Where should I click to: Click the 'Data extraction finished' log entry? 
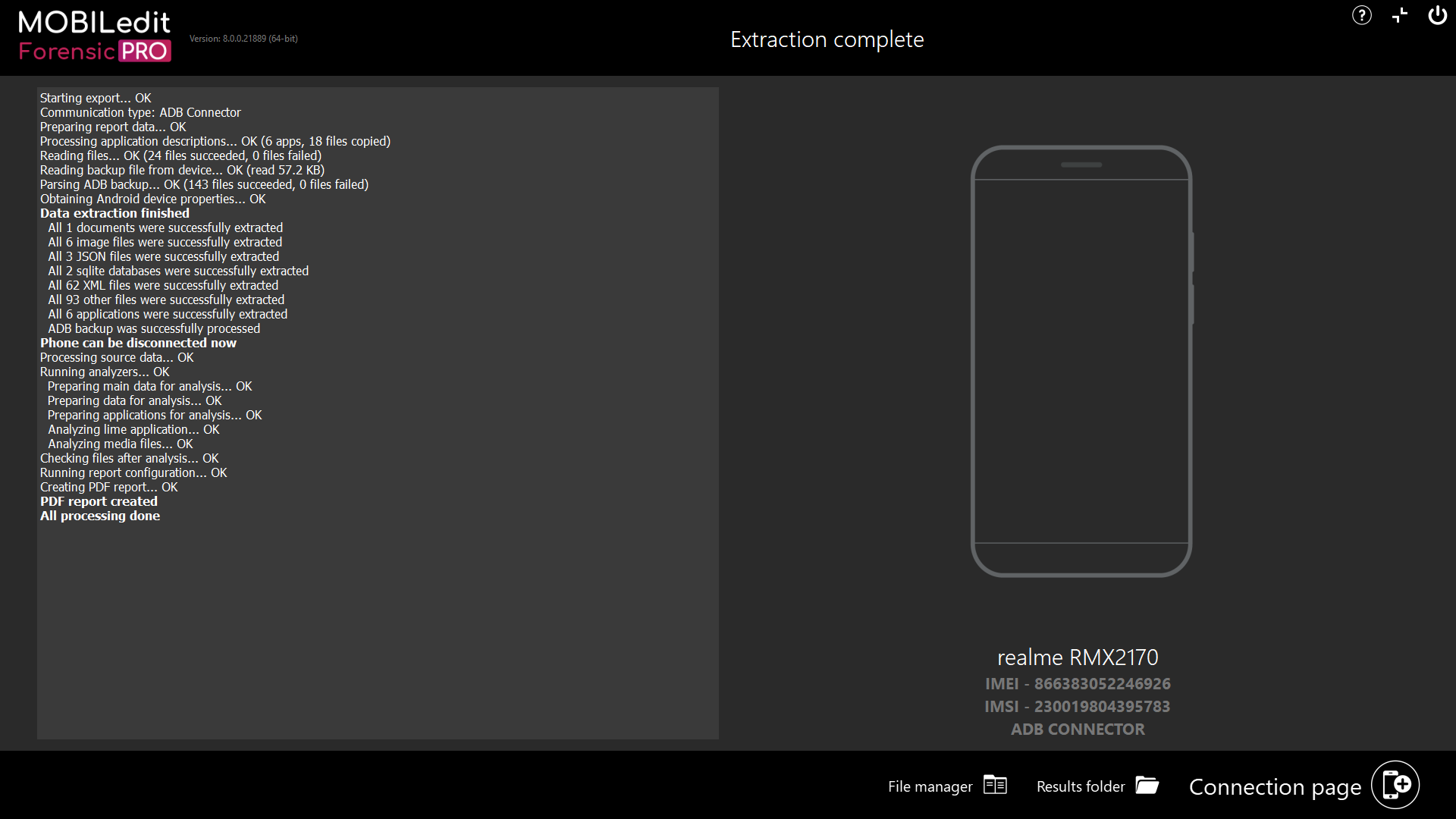point(115,213)
